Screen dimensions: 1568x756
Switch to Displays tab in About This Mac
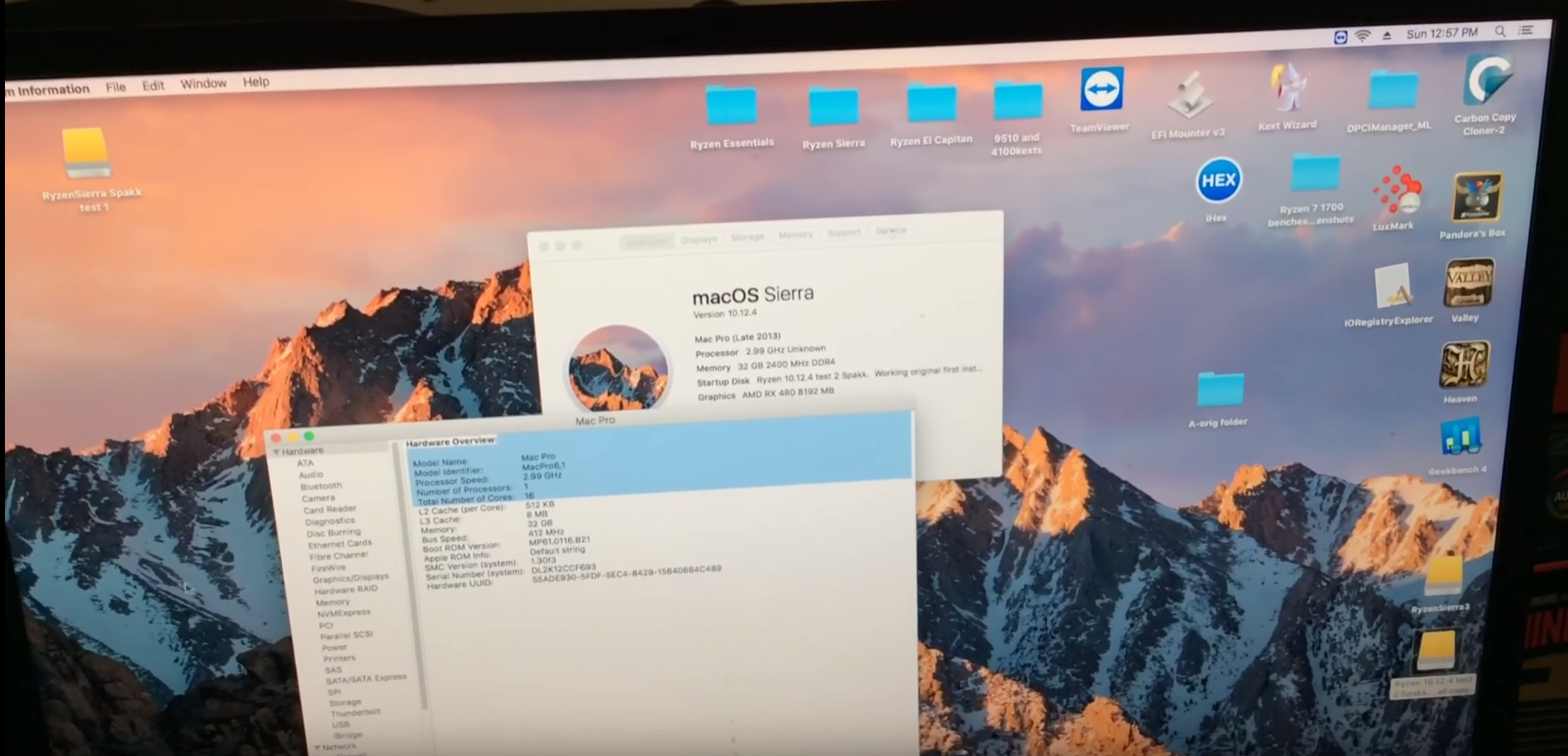[699, 239]
